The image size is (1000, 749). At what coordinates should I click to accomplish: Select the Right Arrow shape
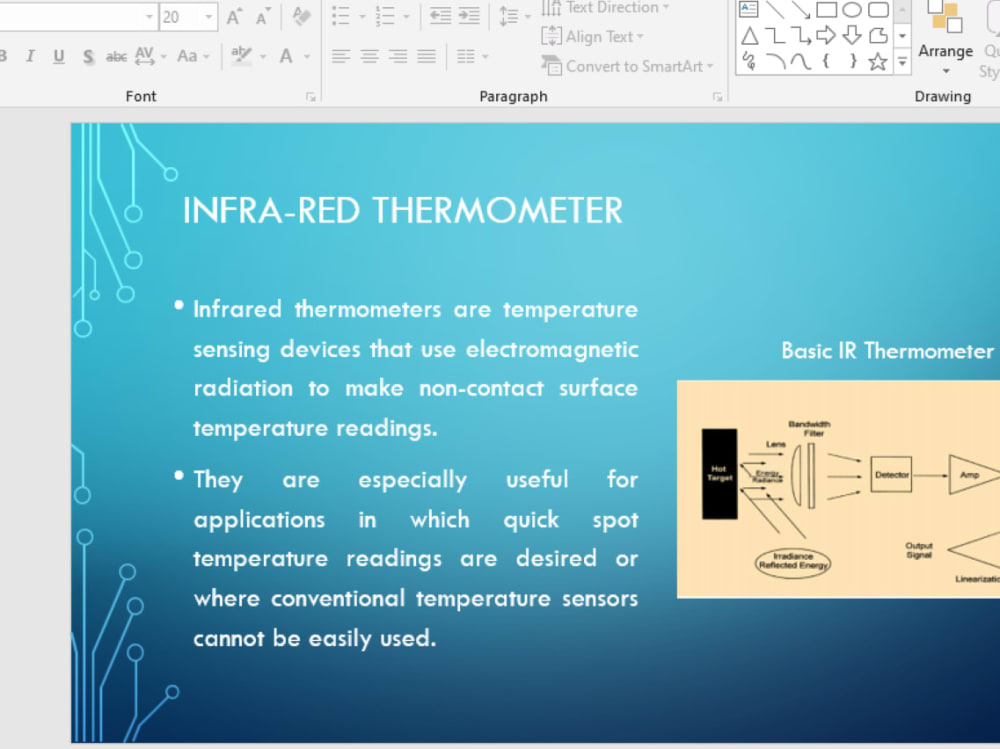[x=826, y=35]
